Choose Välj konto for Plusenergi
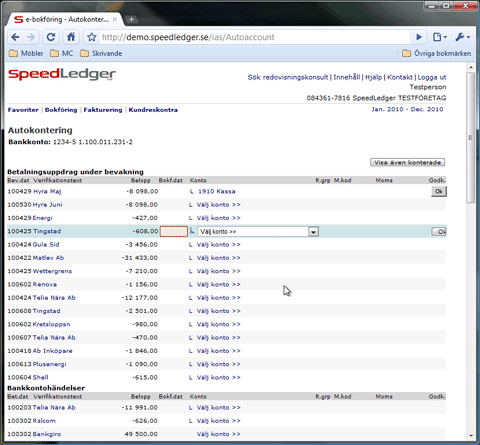Screen dimensions: 480x445 coord(218,364)
